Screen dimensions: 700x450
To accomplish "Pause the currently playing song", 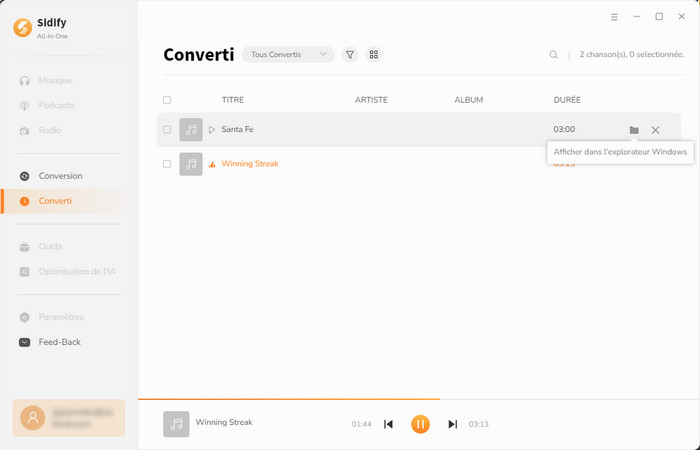I will [420, 424].
